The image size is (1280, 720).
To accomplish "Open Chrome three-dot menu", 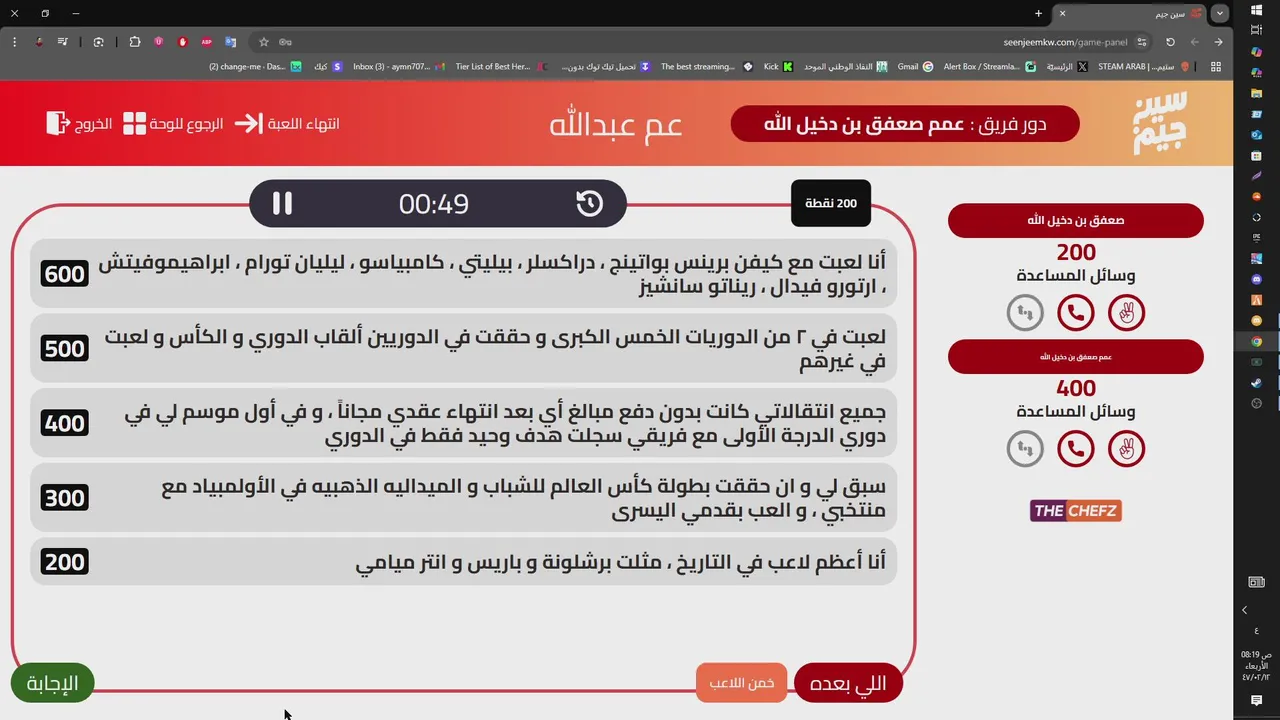I will (14, 42).
